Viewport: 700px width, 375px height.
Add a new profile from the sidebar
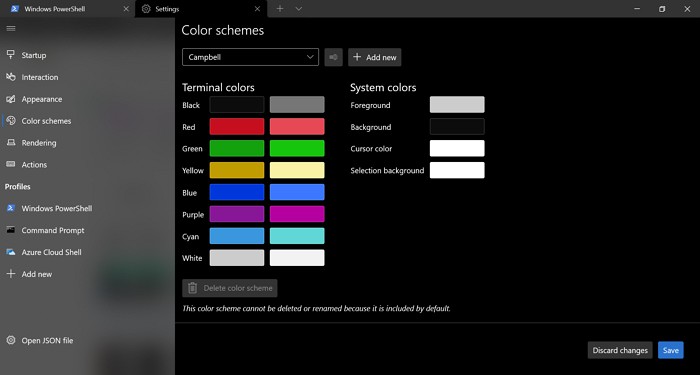(88, 274)
